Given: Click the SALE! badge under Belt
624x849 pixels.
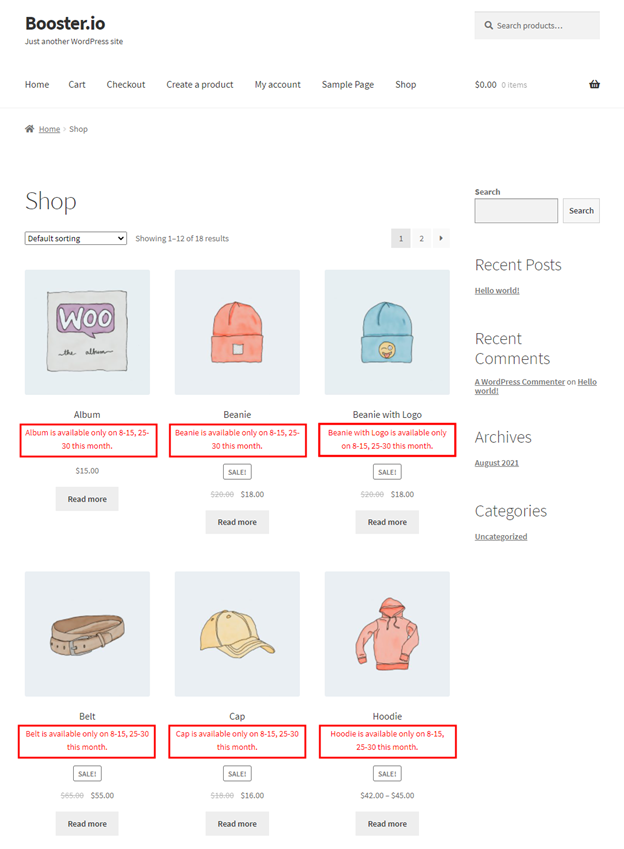Looking at the screenshot, I should 87,774.
